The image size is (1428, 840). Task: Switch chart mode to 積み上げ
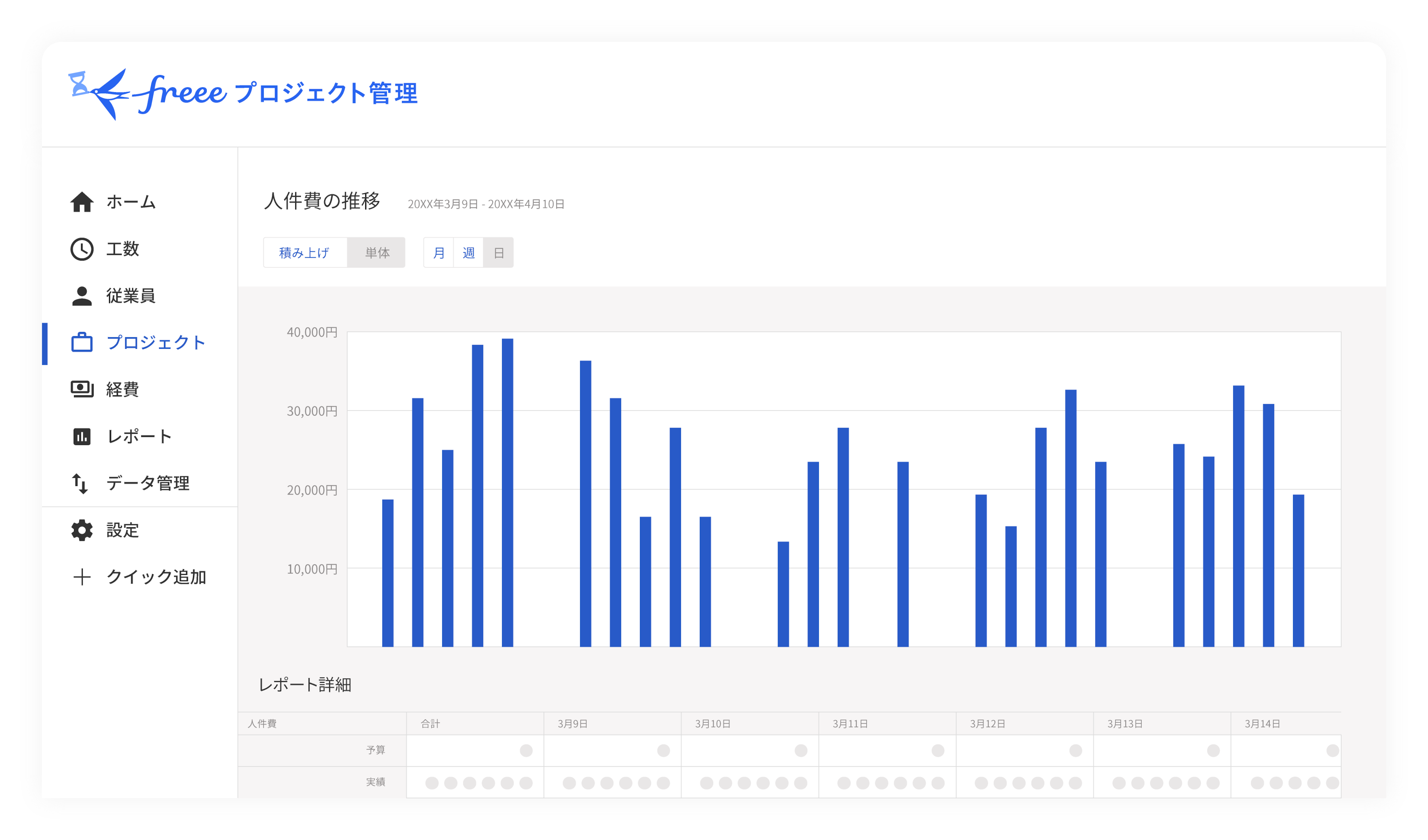[304, 253]
